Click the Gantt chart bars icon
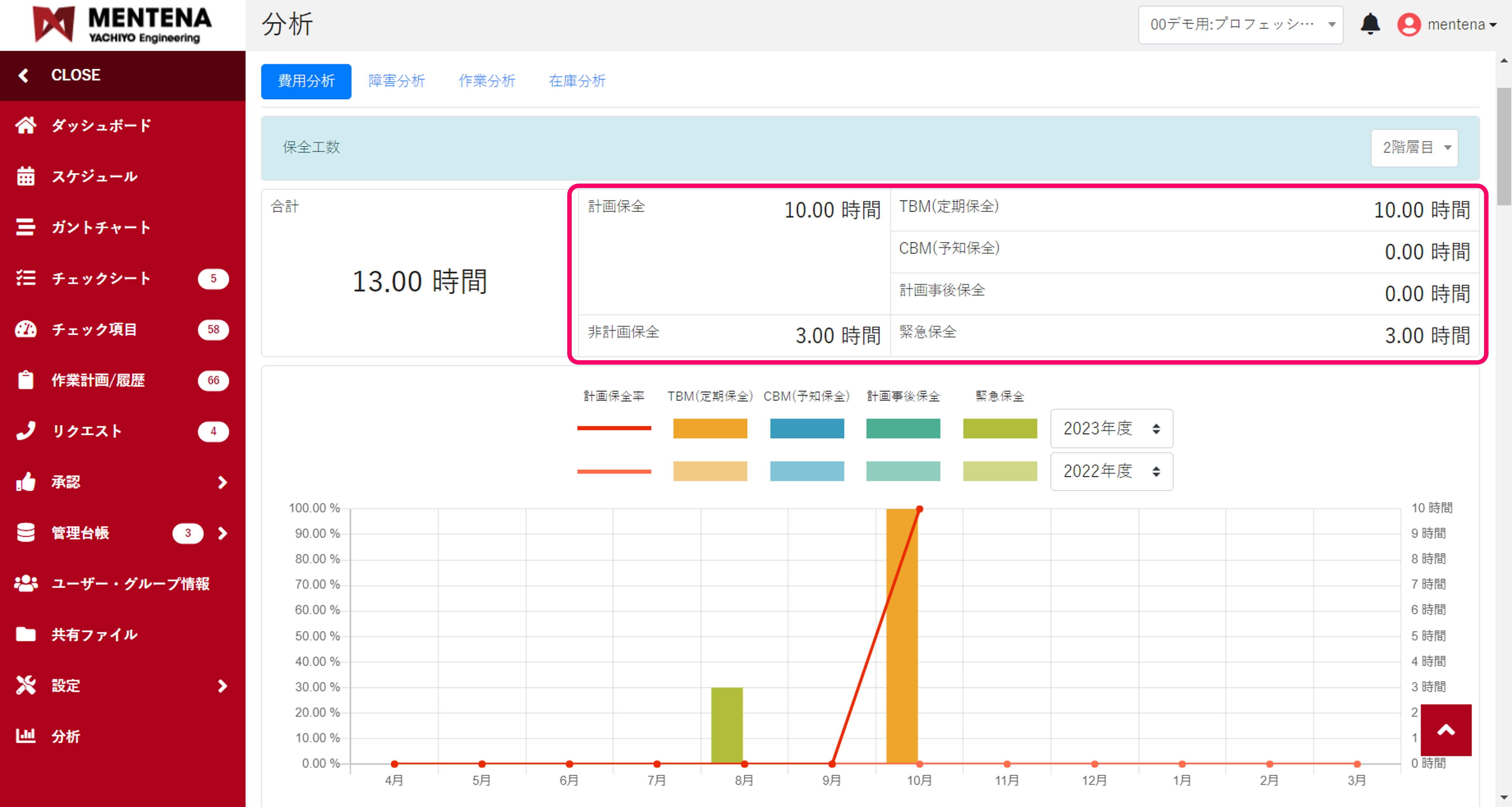 tap(26, 227)
